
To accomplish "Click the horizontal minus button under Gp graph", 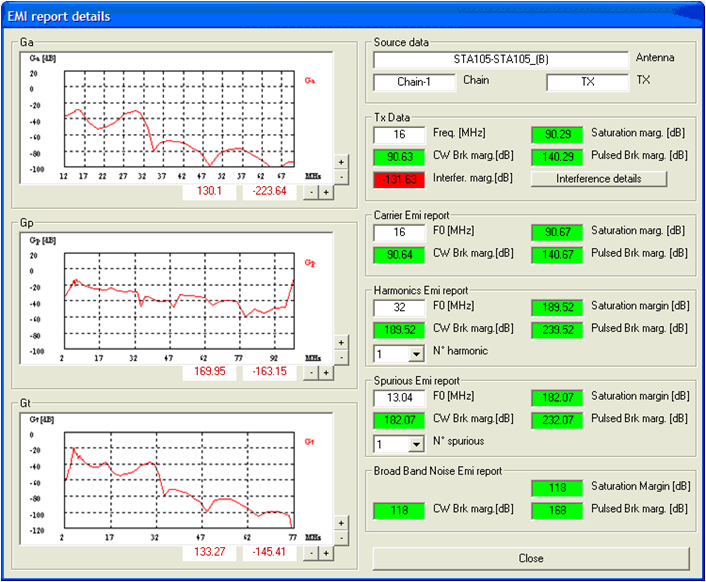I will click(312, 373).
